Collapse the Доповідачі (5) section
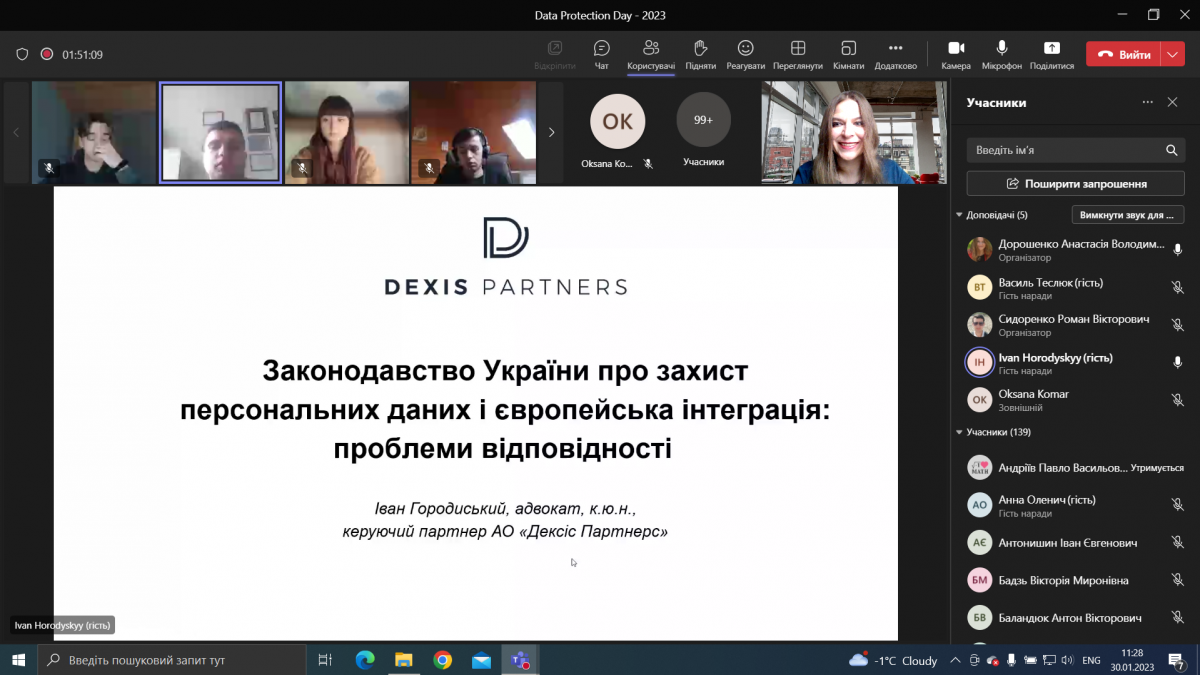1200x675 pixels. [x=959, y=215]
